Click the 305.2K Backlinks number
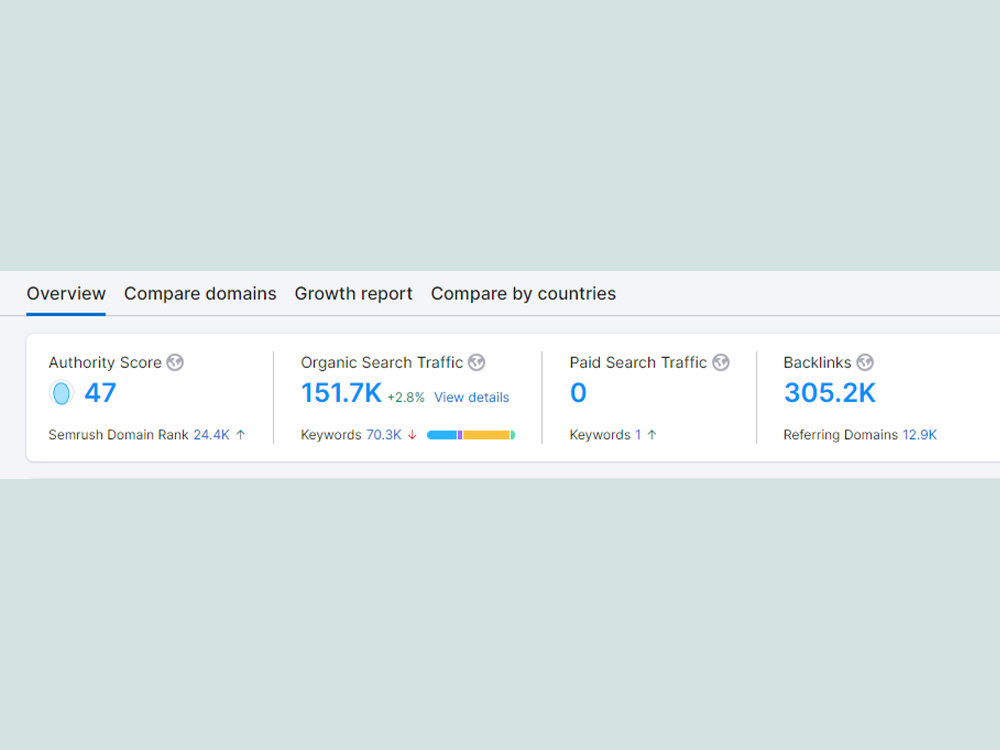This screenshot has height=750, width=1000. coord(830,393)
